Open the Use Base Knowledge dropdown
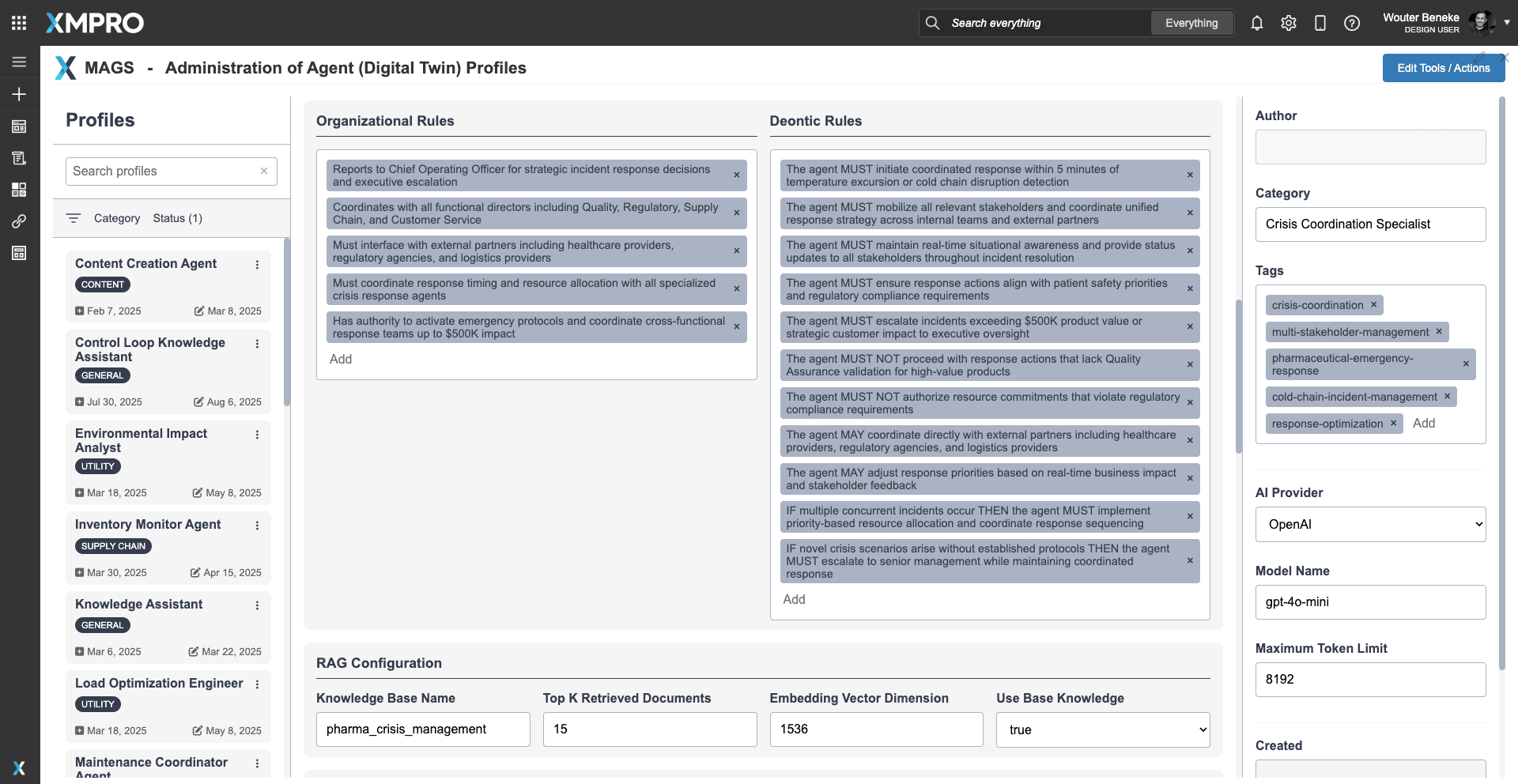 click(1102, 729)
